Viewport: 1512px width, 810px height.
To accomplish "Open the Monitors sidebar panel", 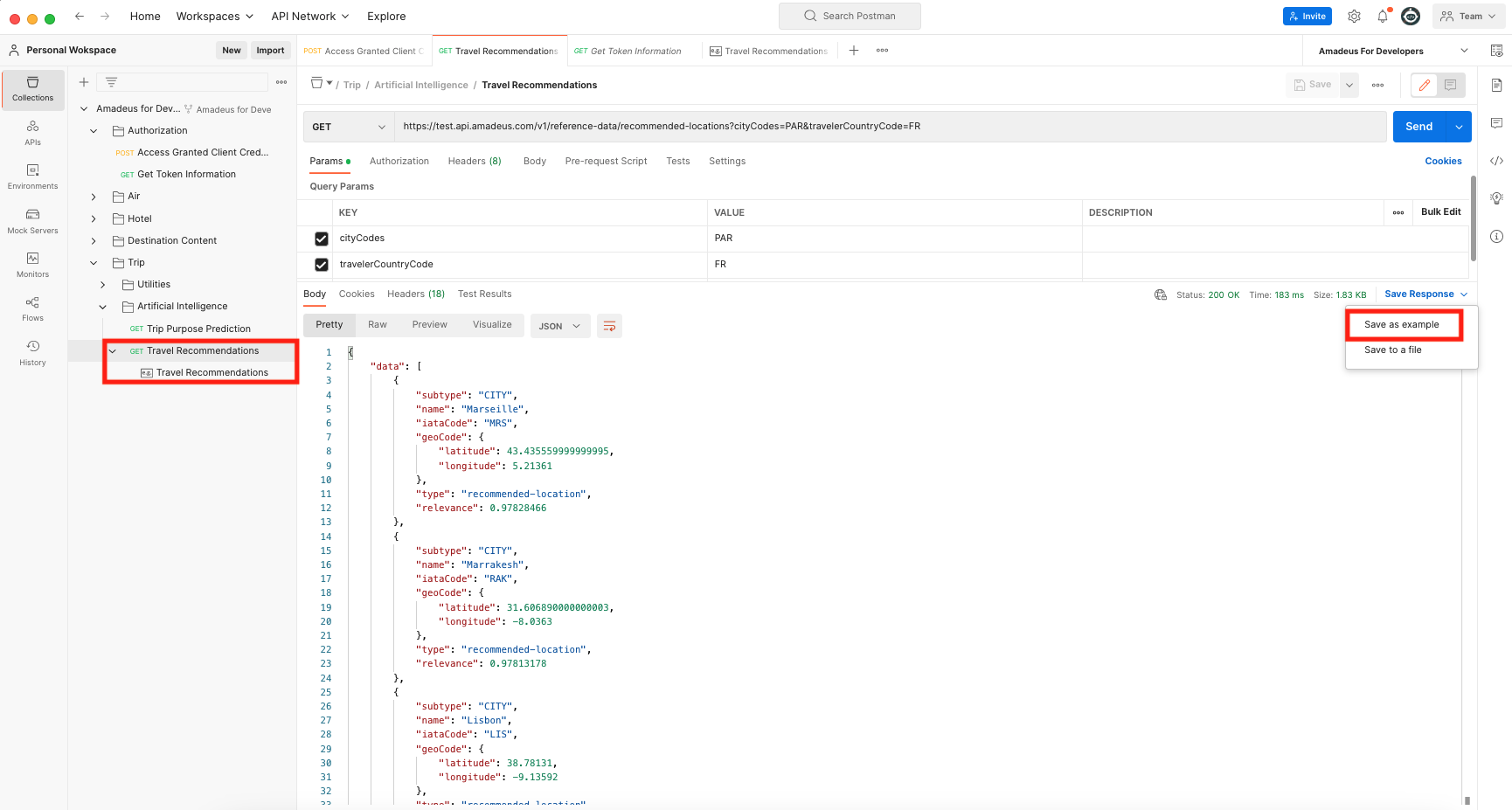I will [33, 265].
